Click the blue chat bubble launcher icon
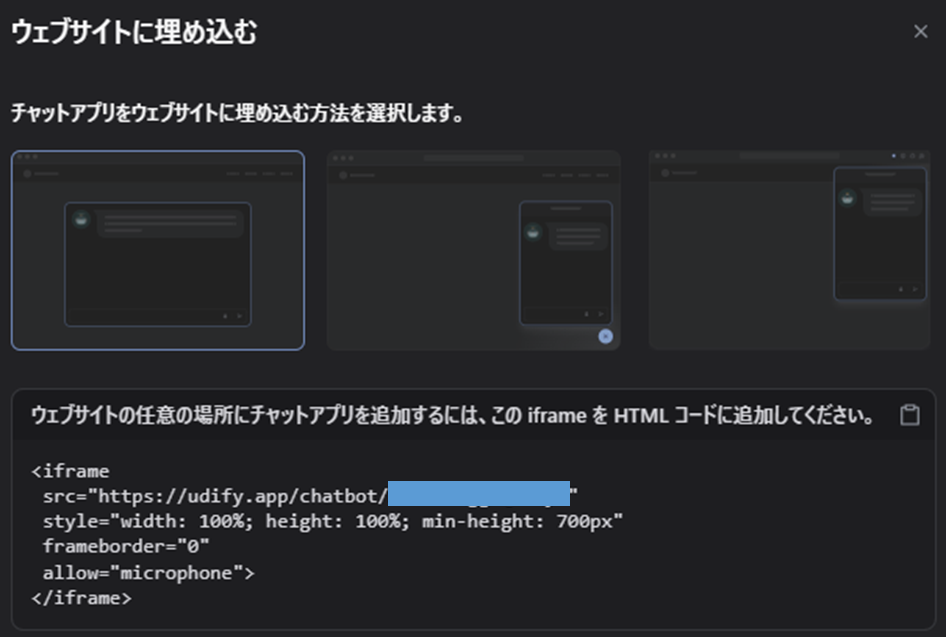The image size is (946, 637). pos(605,336)
